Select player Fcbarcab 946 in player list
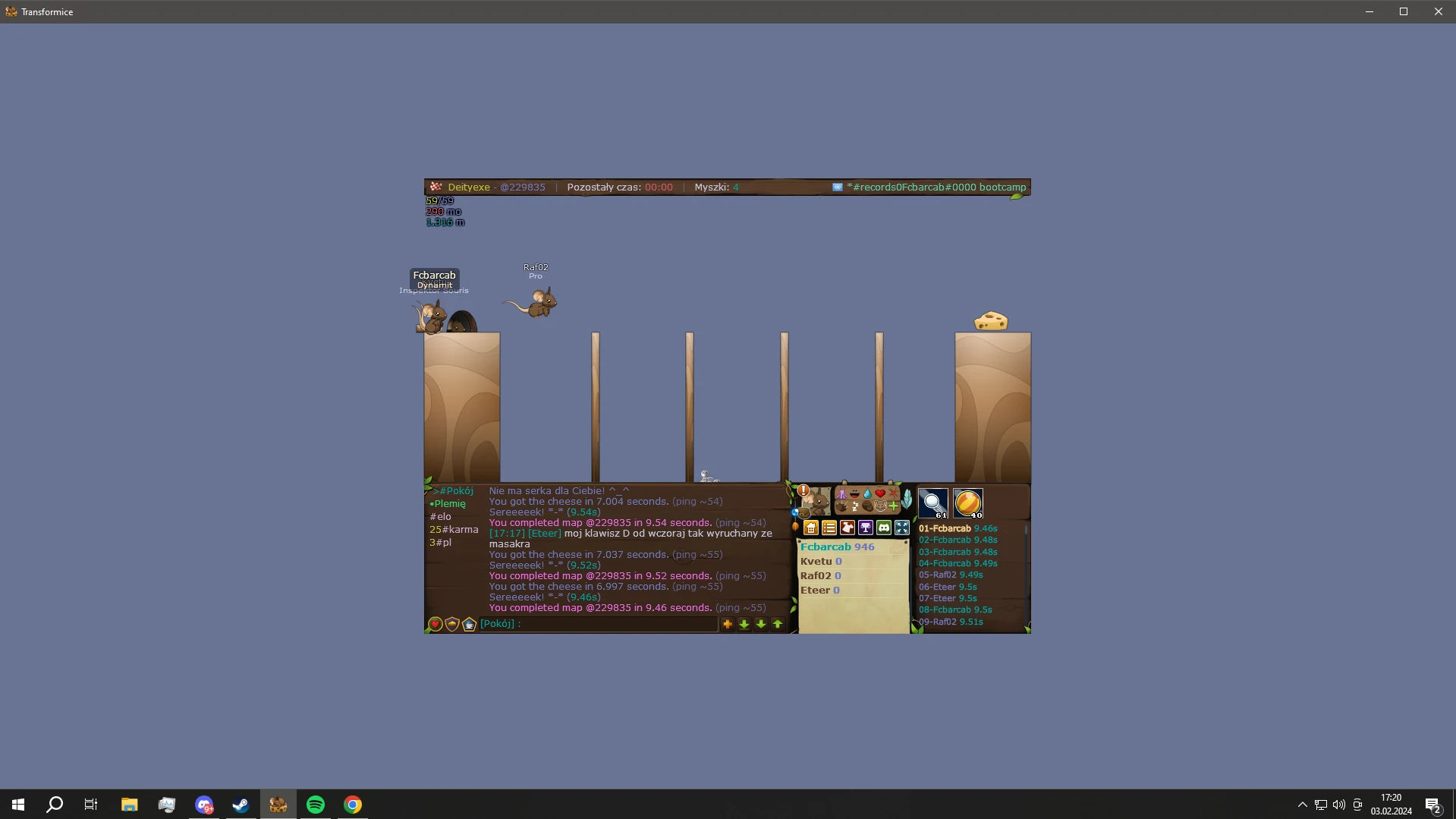The height and width of the screenshot is (819, 1456). 838,547
